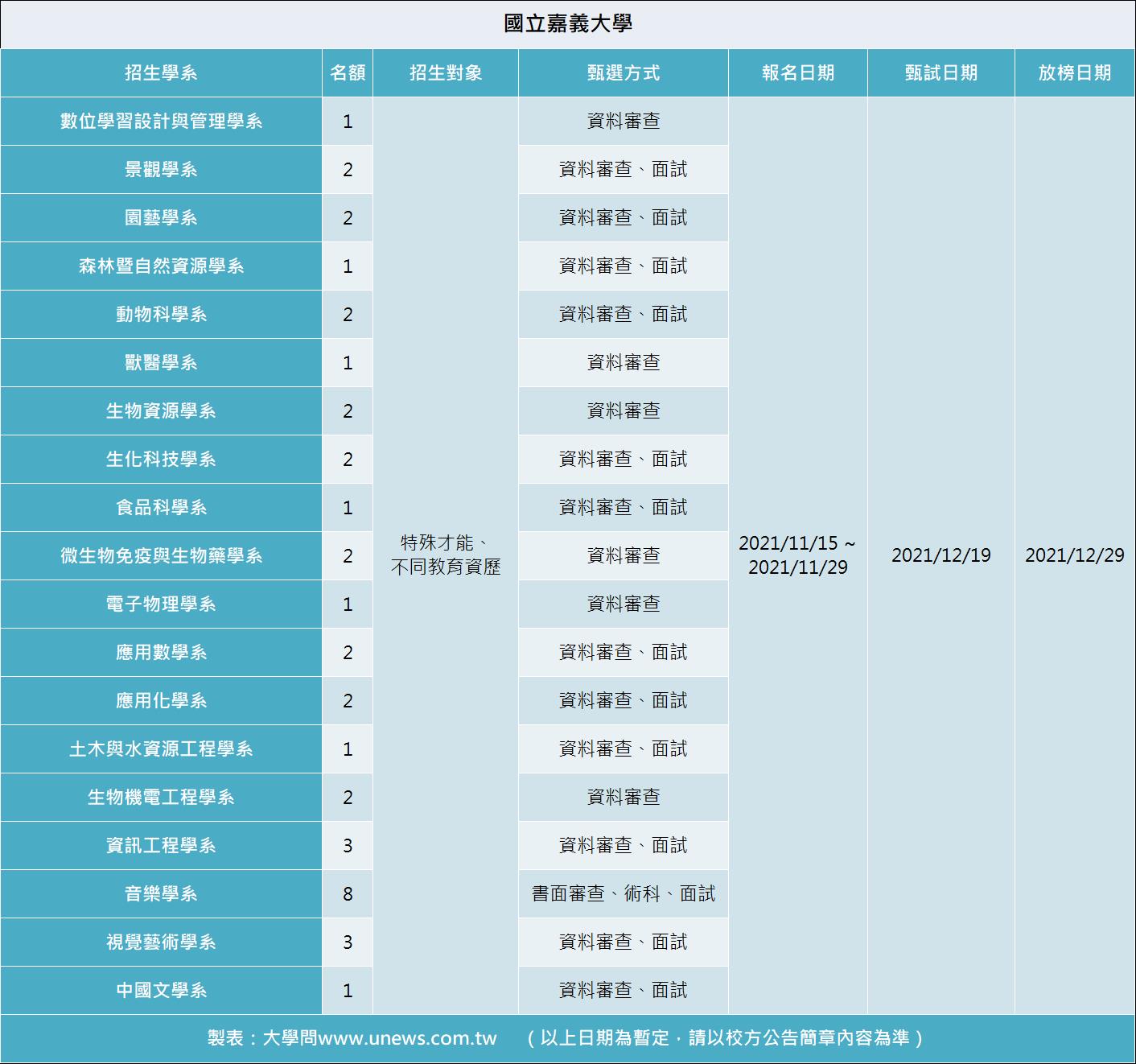Select the 甄選方式 column header
Screen dimensions: 1136x1064
[x=624, y=73]
